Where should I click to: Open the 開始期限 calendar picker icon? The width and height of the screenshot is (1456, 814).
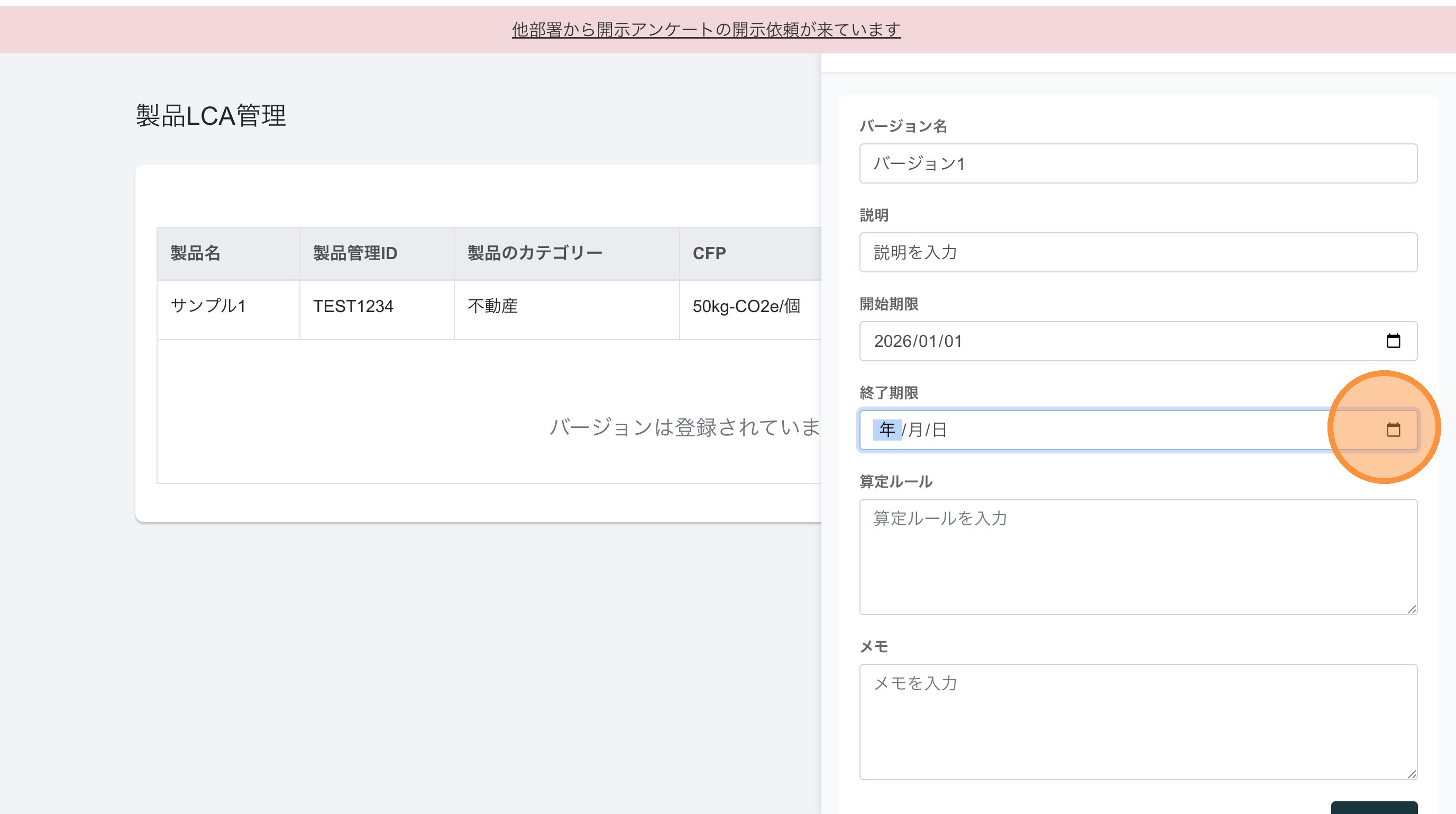pos(1393,341)
